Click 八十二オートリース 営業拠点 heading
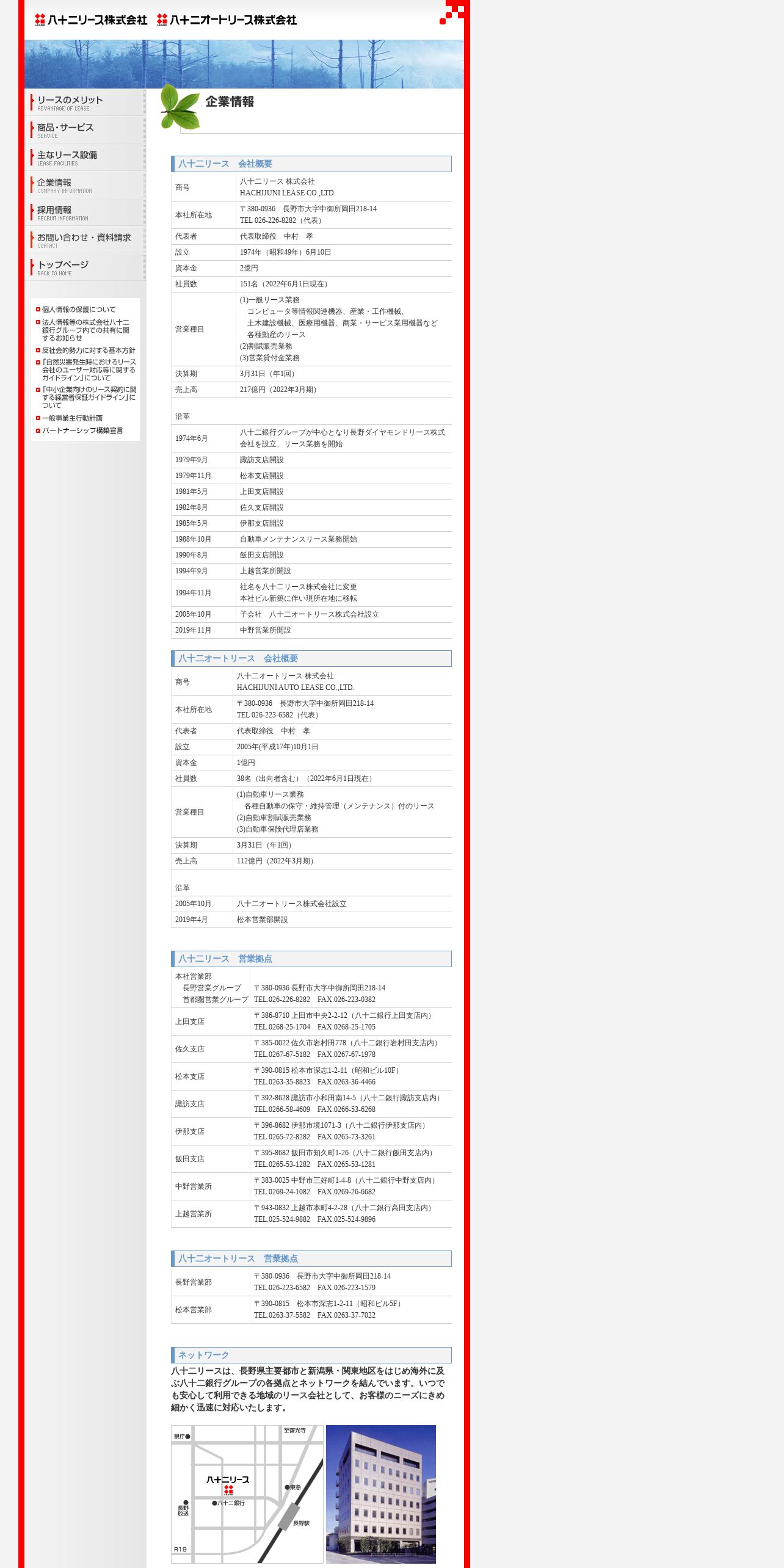 pyautogui.click(x=311, y=1258)
